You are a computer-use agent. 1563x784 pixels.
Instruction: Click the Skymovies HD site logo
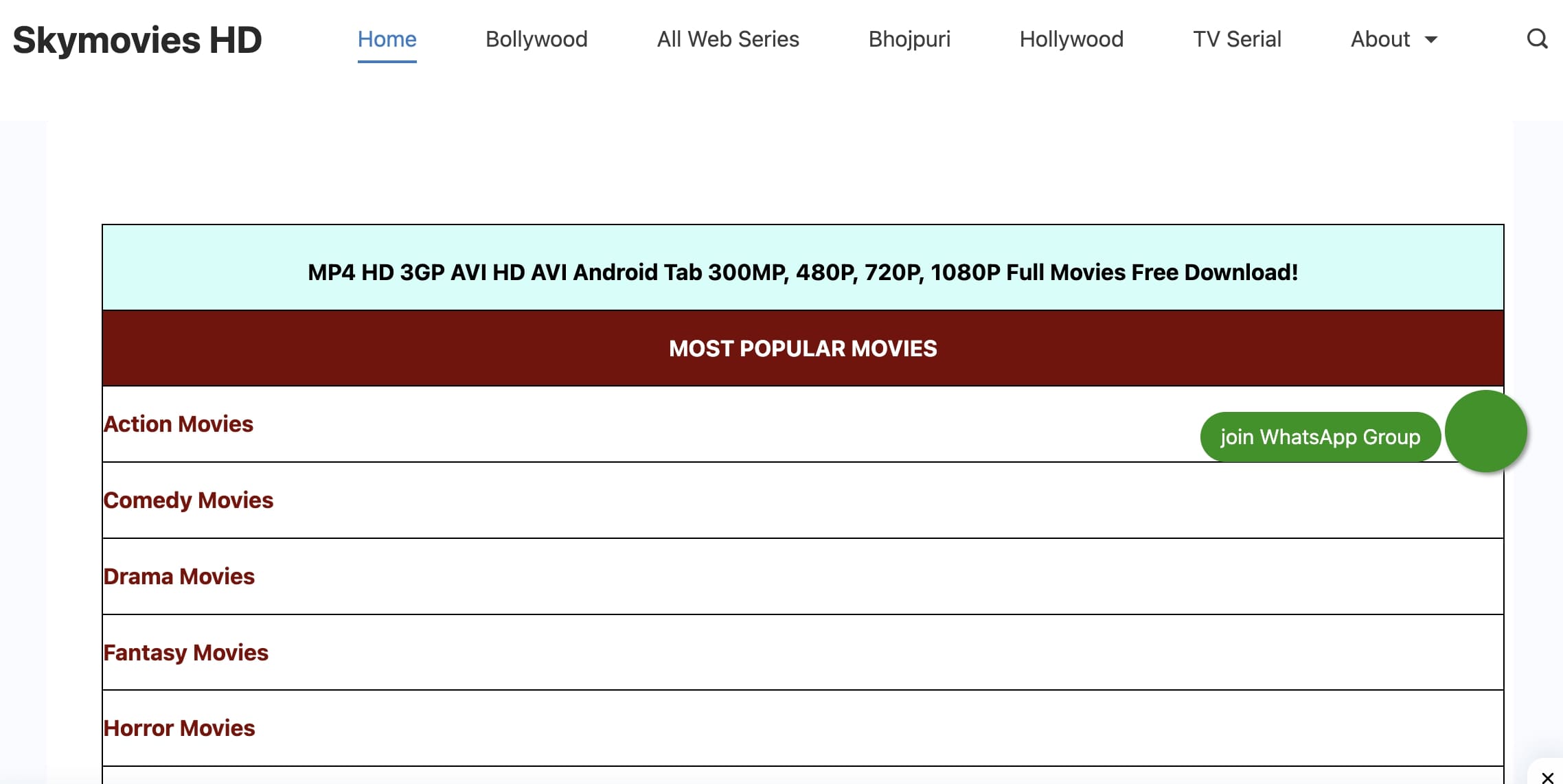(x=136, y=39)
